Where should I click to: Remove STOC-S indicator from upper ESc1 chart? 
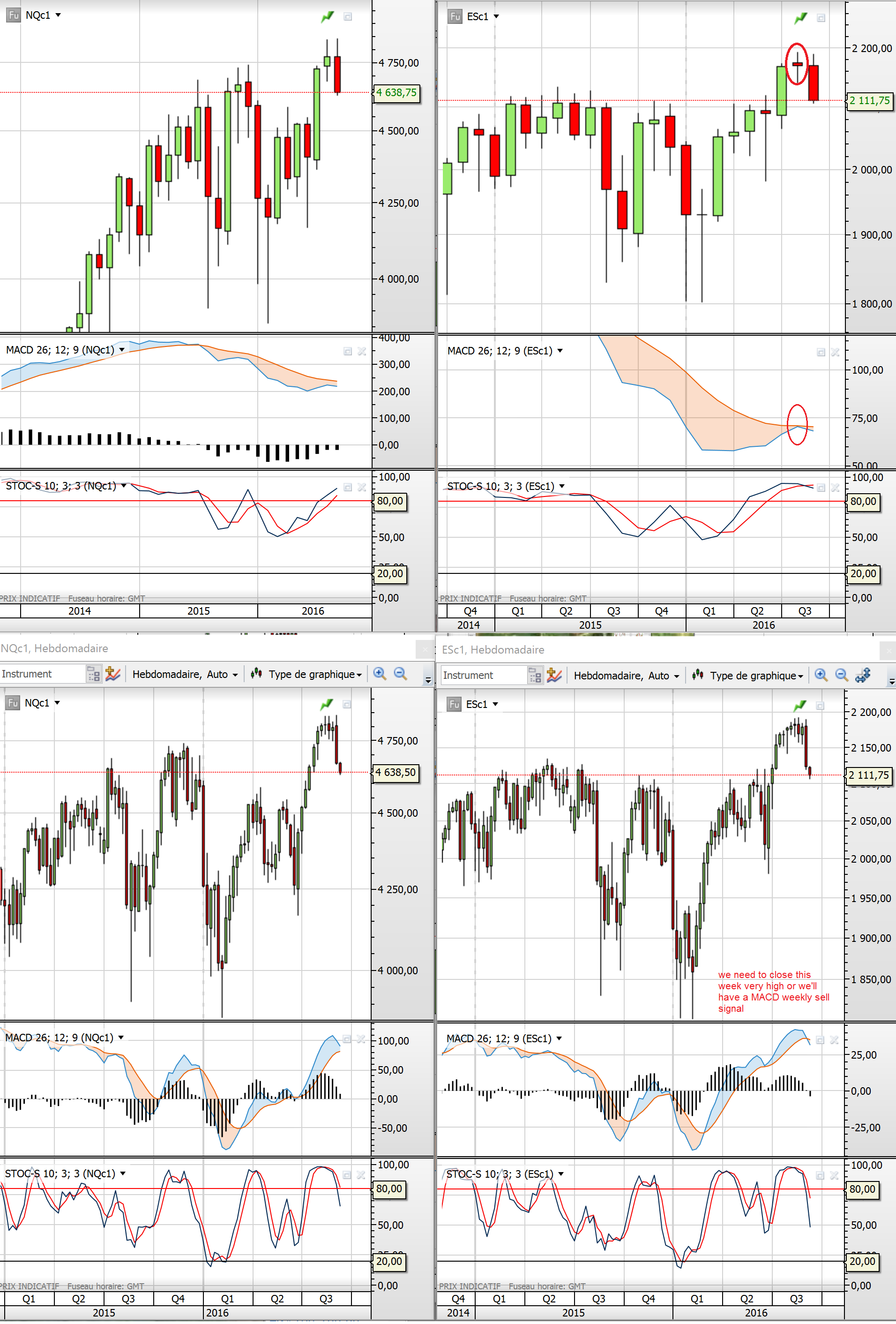(835, 488)
